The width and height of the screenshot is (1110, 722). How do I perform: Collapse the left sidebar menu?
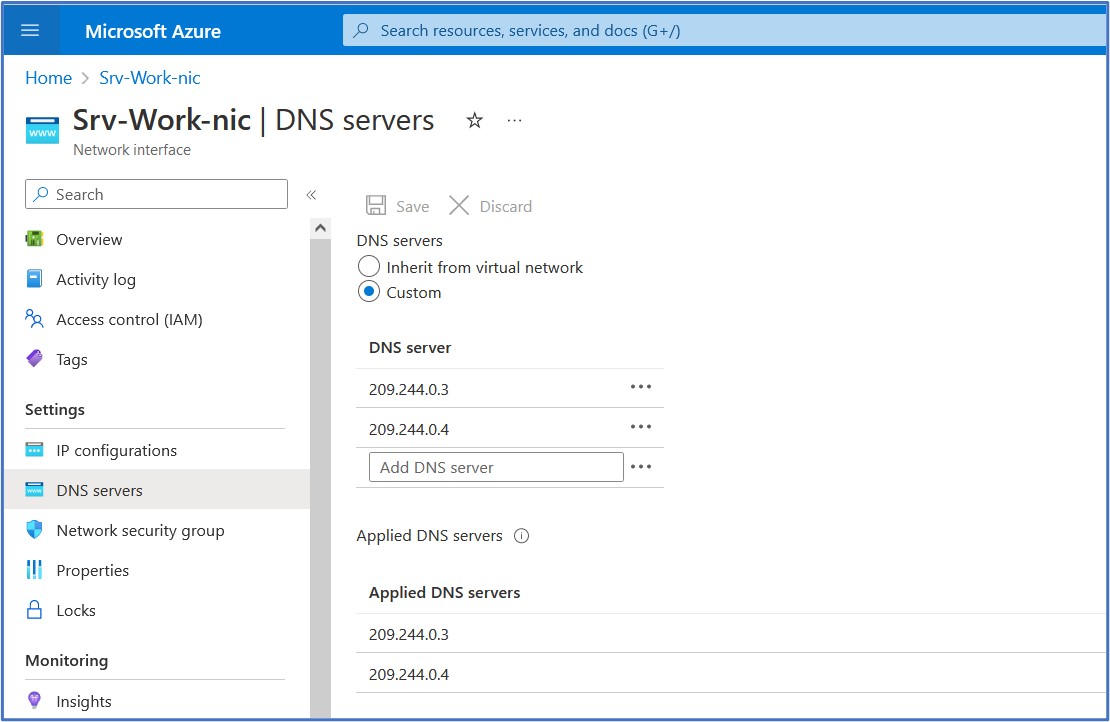pyautogui.click(x=311, y=195)
